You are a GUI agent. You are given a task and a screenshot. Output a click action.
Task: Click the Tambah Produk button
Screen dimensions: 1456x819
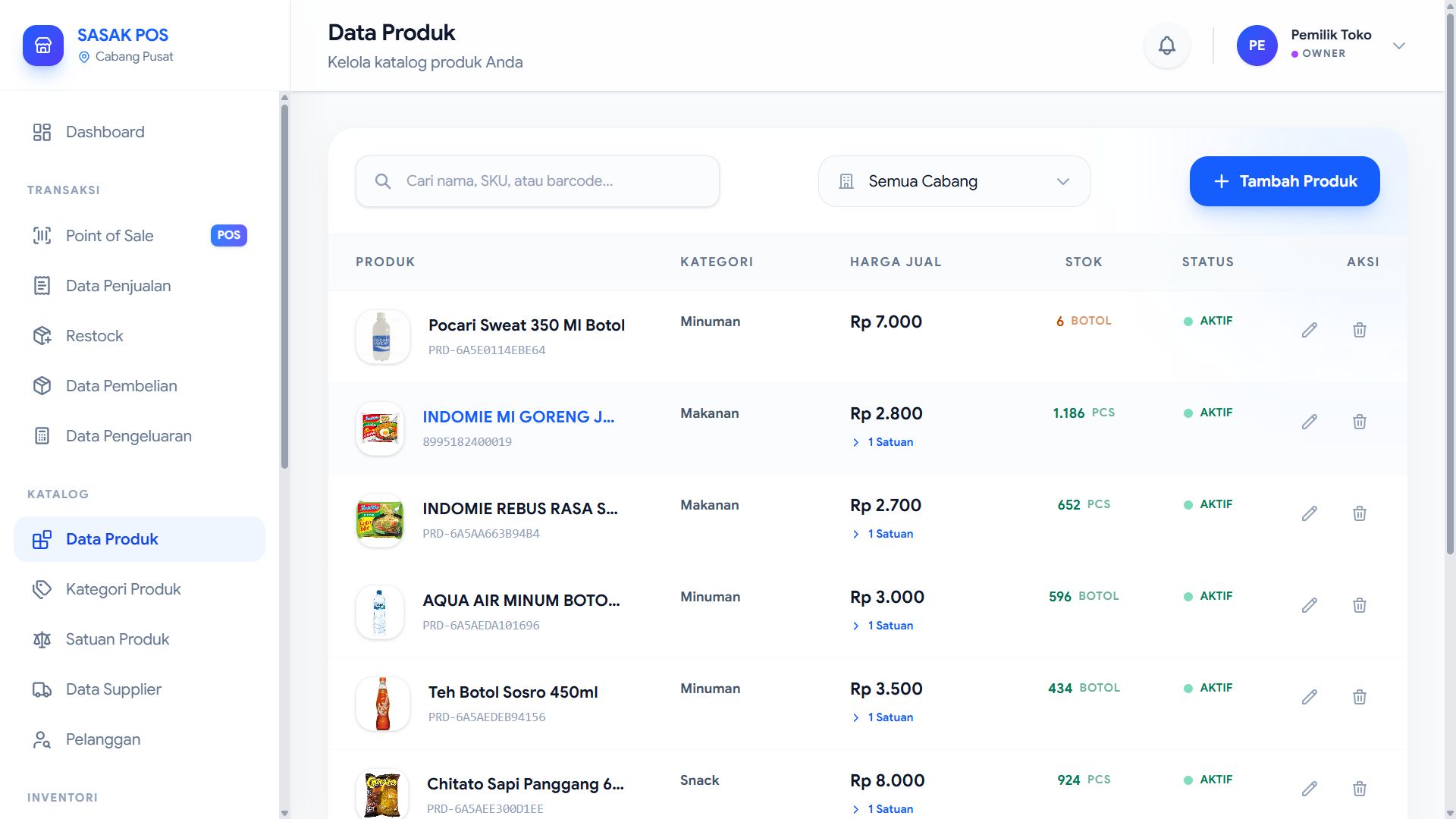1284,181
